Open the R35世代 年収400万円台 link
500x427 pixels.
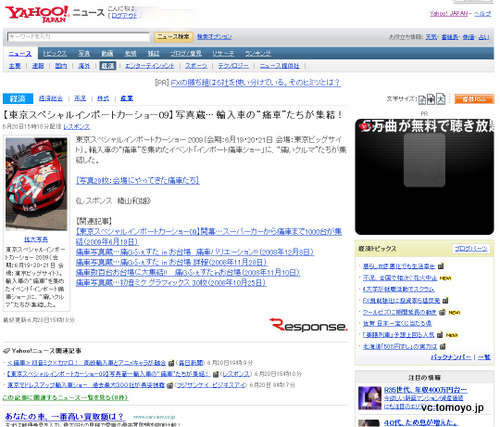[x=425, y=390]
